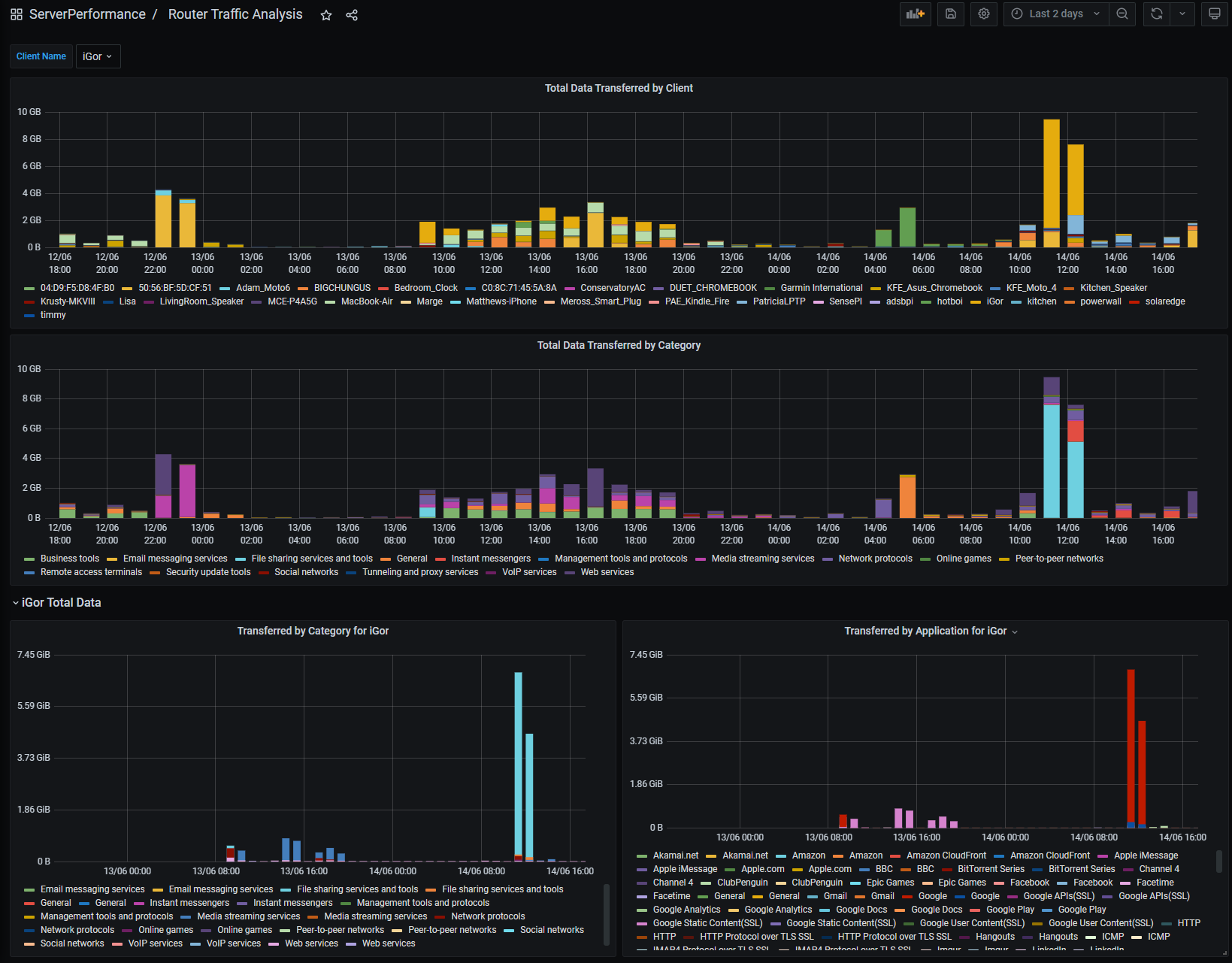Toggle Garmin International legend entry

pyautogui.click(x=821, y=288)
